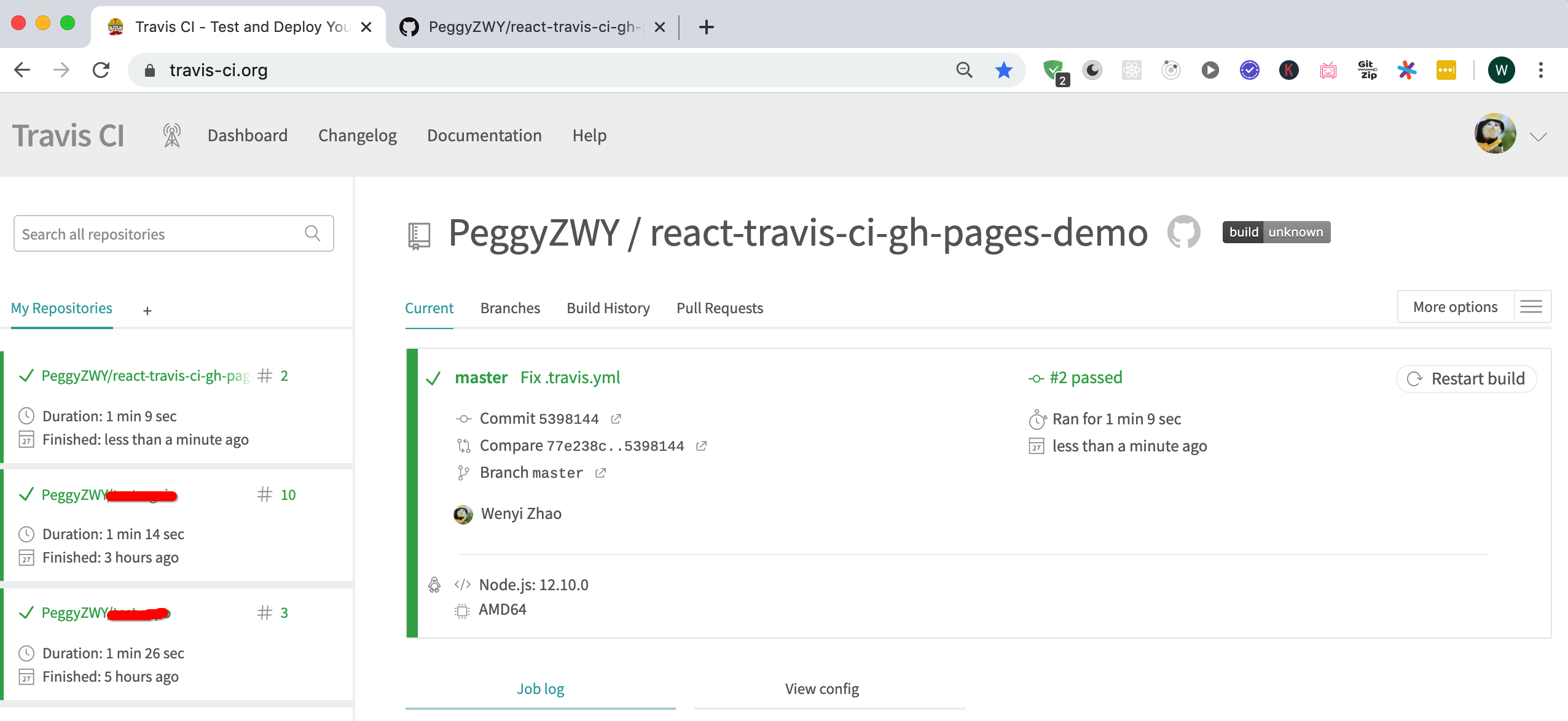Expand the user avatar dropdown chevron
Viewport: 1568px width, 721px height.
1538,136
